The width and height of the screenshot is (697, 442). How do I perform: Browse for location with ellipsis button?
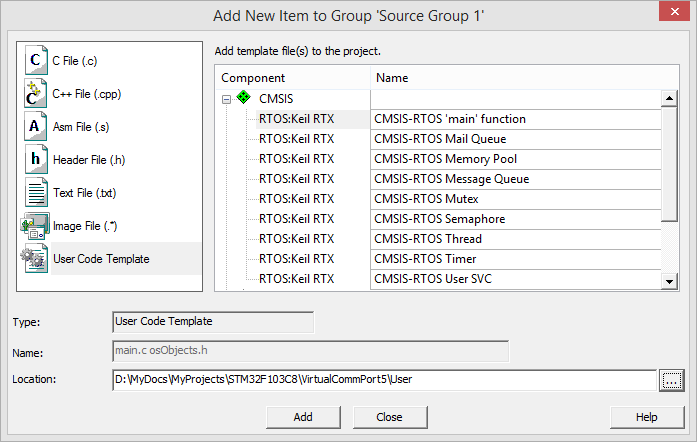point(671,379)
